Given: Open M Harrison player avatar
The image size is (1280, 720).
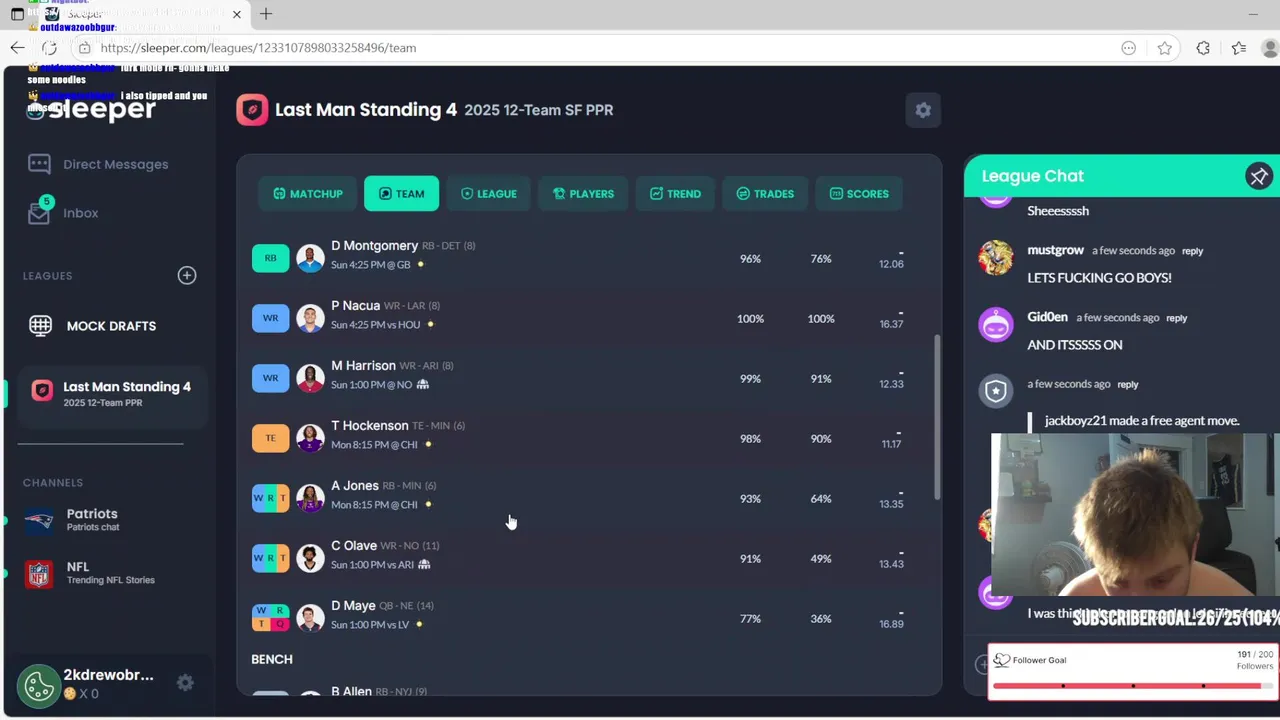Looking at the screenshot, I should pos(310,378).
